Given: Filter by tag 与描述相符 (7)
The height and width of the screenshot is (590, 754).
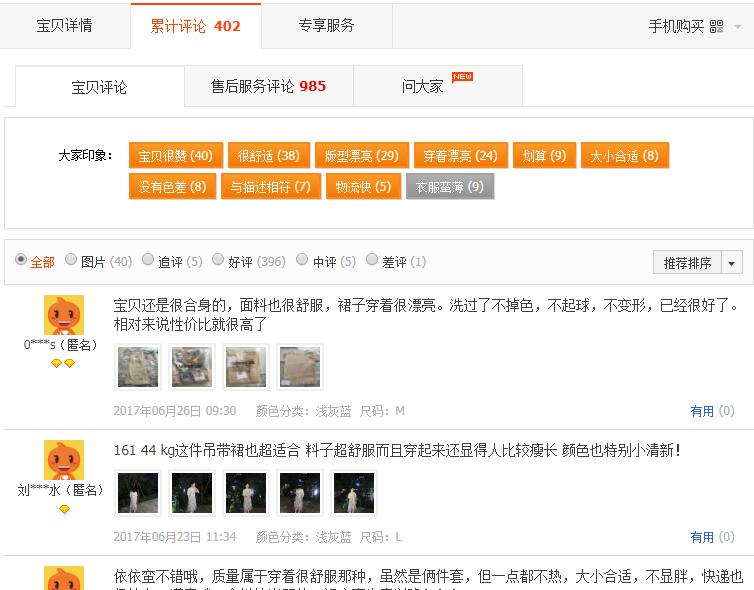Looking at the screenshot, I should (x=271, y=187).
